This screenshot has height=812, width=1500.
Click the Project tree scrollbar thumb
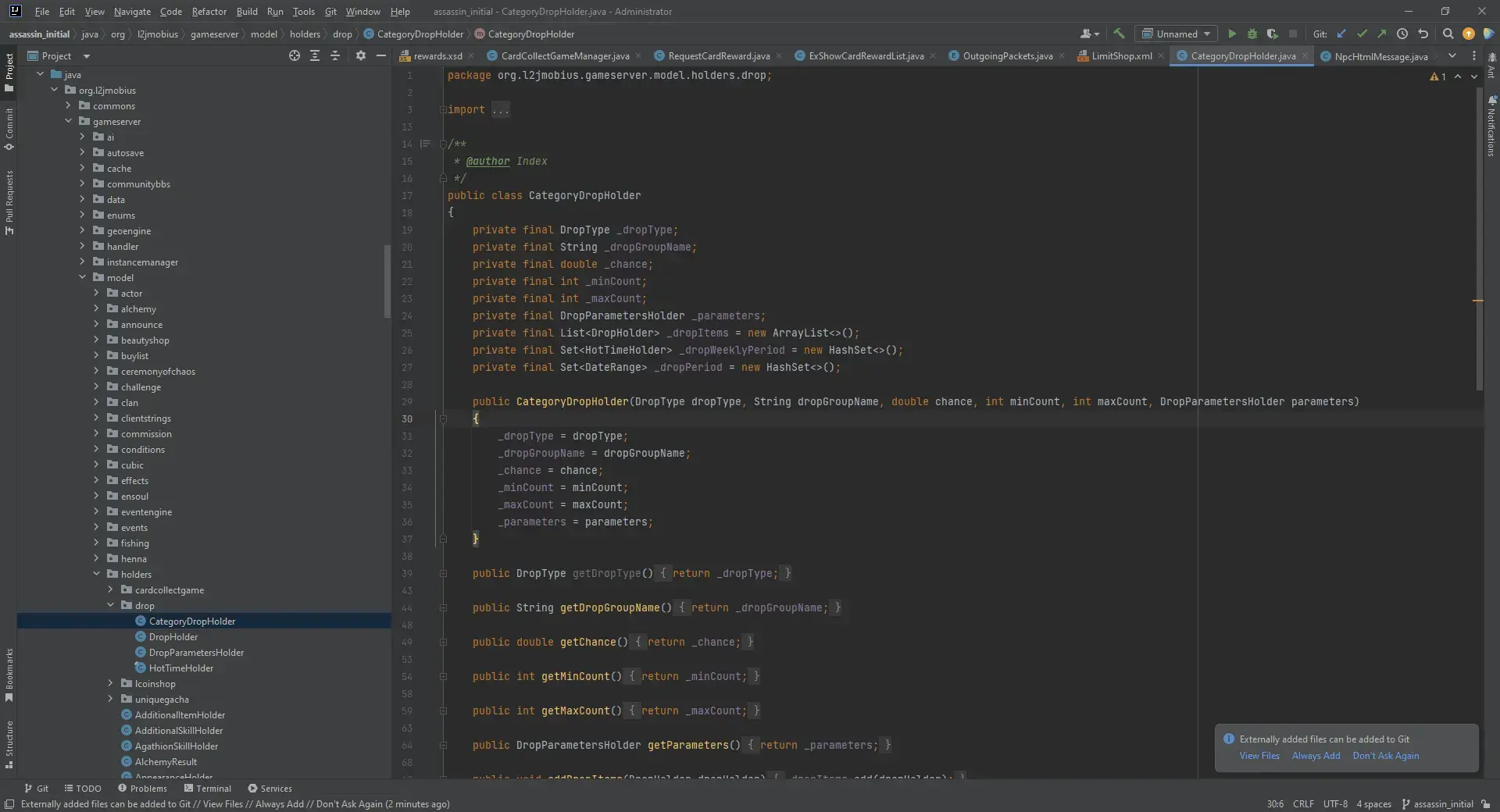pyautogui.click(x=387, y=281)
